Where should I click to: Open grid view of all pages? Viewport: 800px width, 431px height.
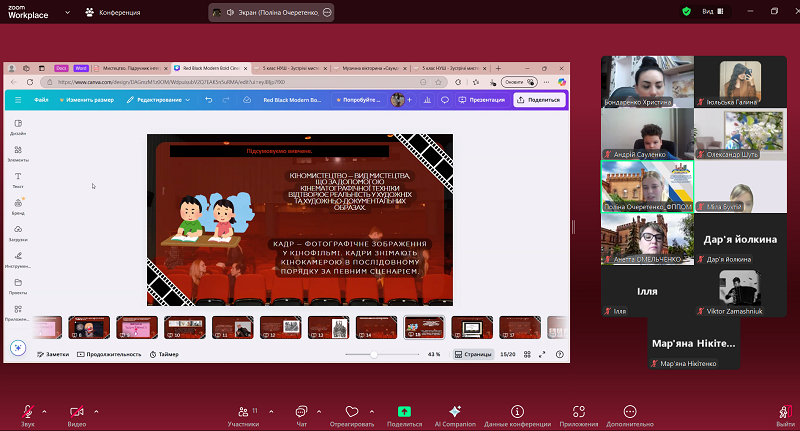click(x=527, y=354)
